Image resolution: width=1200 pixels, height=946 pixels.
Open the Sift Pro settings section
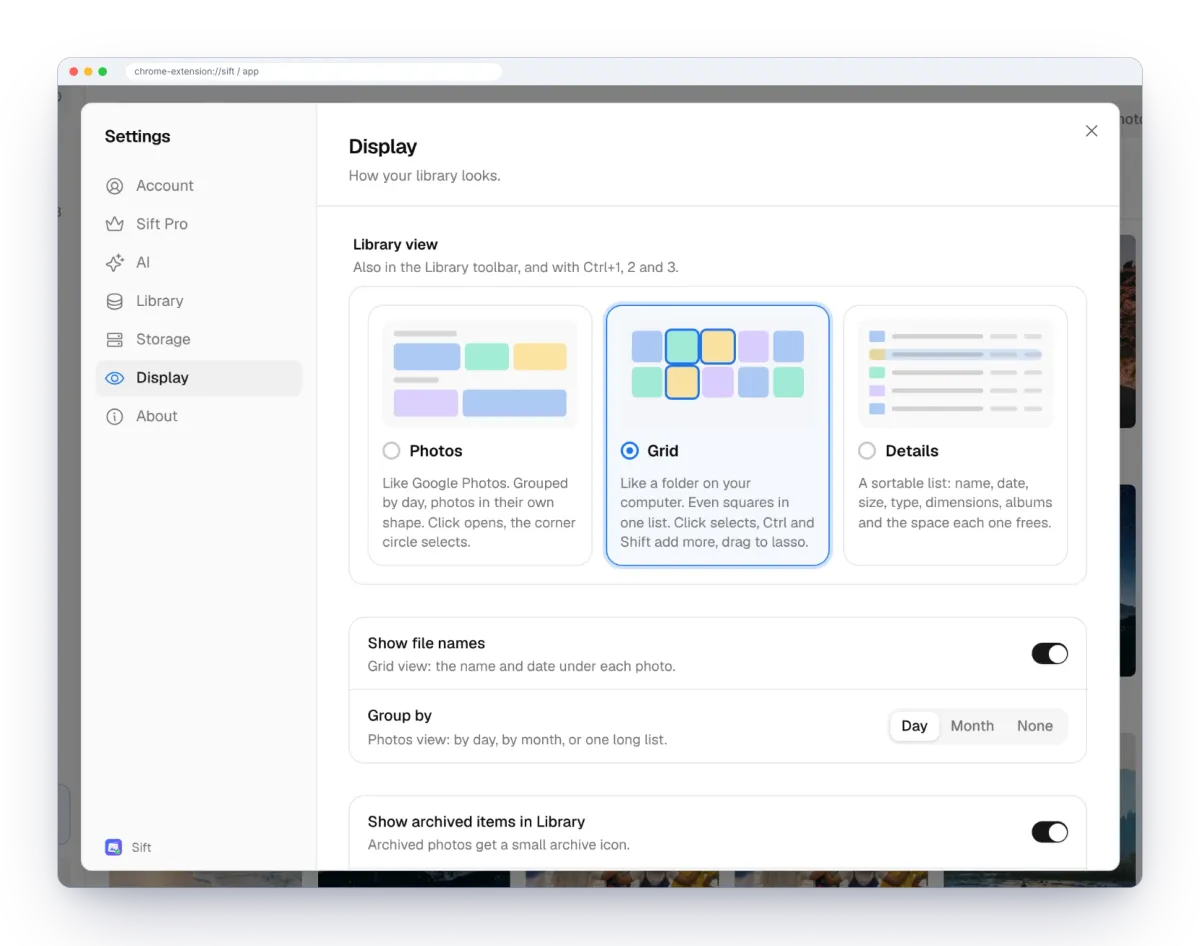[x=199, y=224]
